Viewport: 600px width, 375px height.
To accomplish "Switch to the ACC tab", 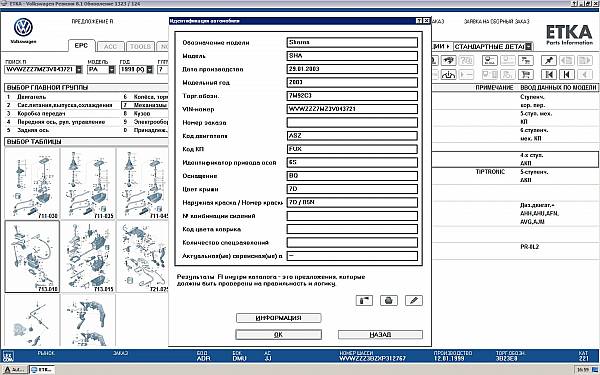I will (111, 46).
